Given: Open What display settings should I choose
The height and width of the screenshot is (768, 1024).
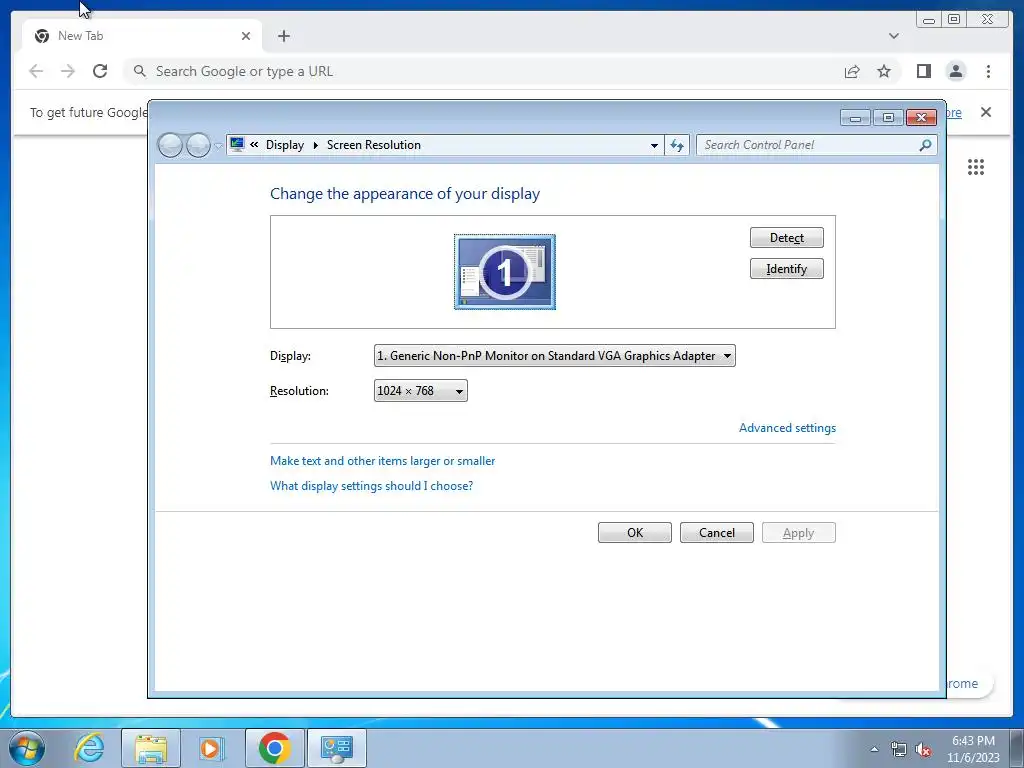Looking at the screenshot, I should [x=372, y=486].
